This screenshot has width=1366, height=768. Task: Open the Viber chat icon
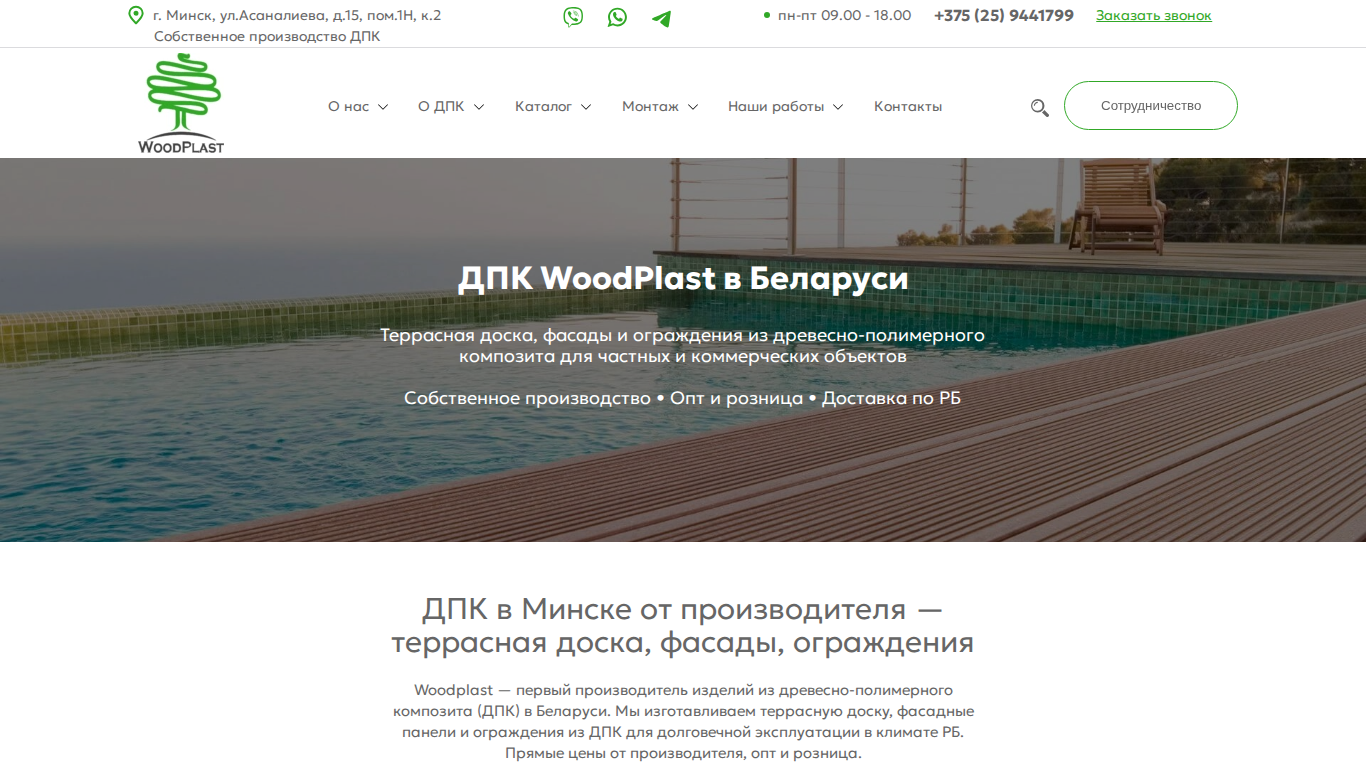[573, 16]
